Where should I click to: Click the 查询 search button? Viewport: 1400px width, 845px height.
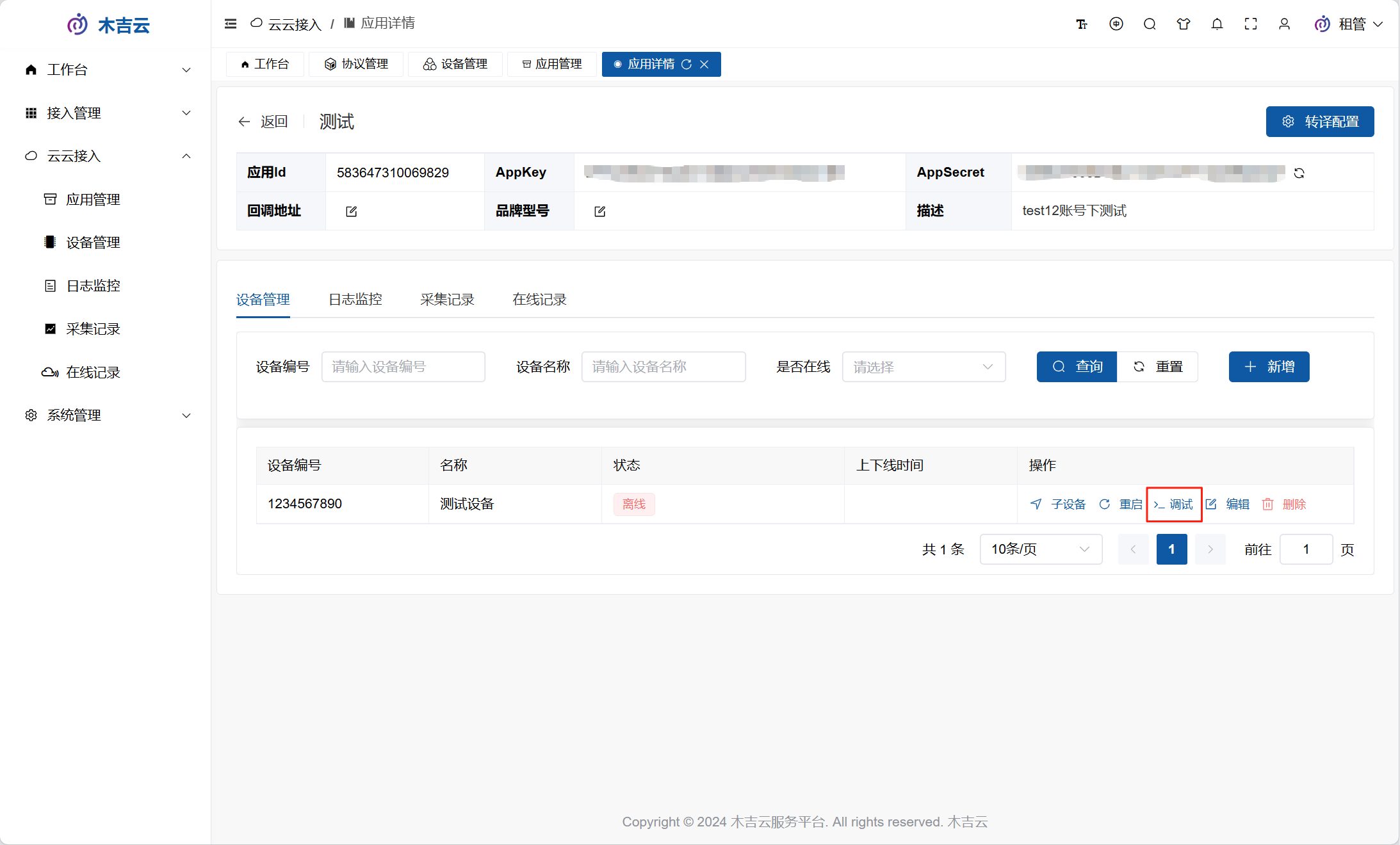pos(1077,367)
